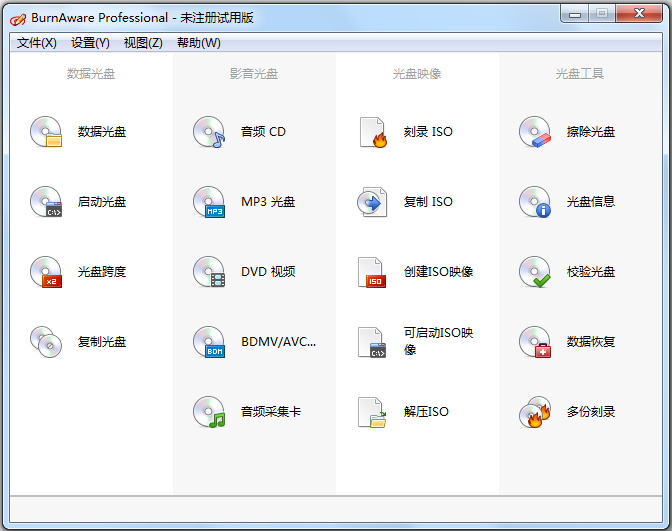Choose the 启动光盘 text label

tap(102, 201)
